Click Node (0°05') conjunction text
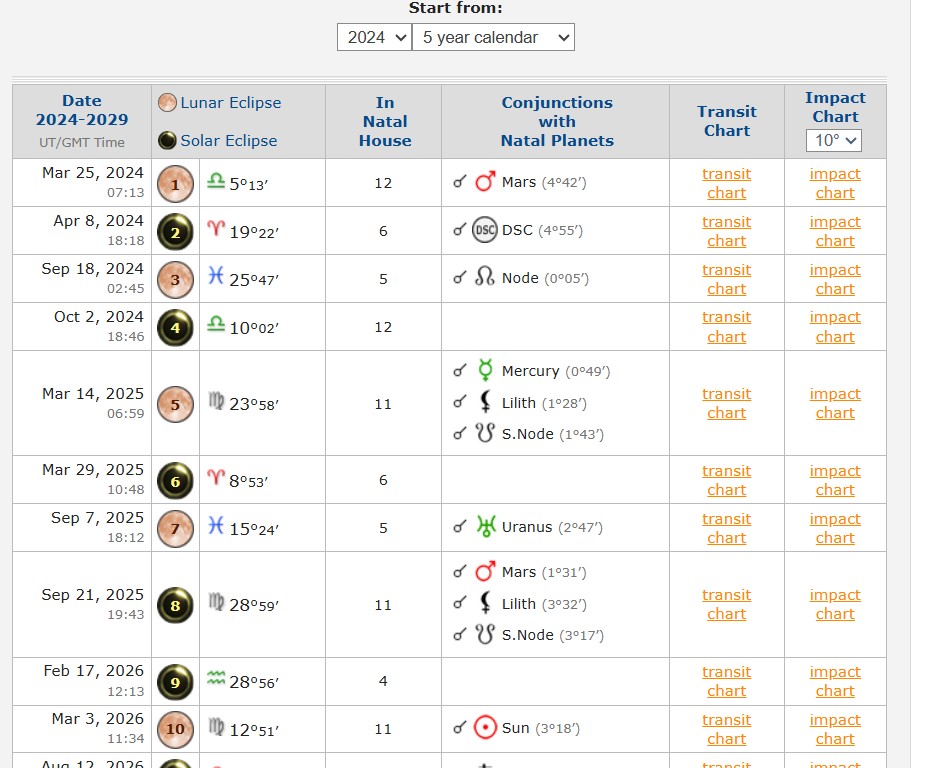Screen dimensions: 937x768 (545, 278)
